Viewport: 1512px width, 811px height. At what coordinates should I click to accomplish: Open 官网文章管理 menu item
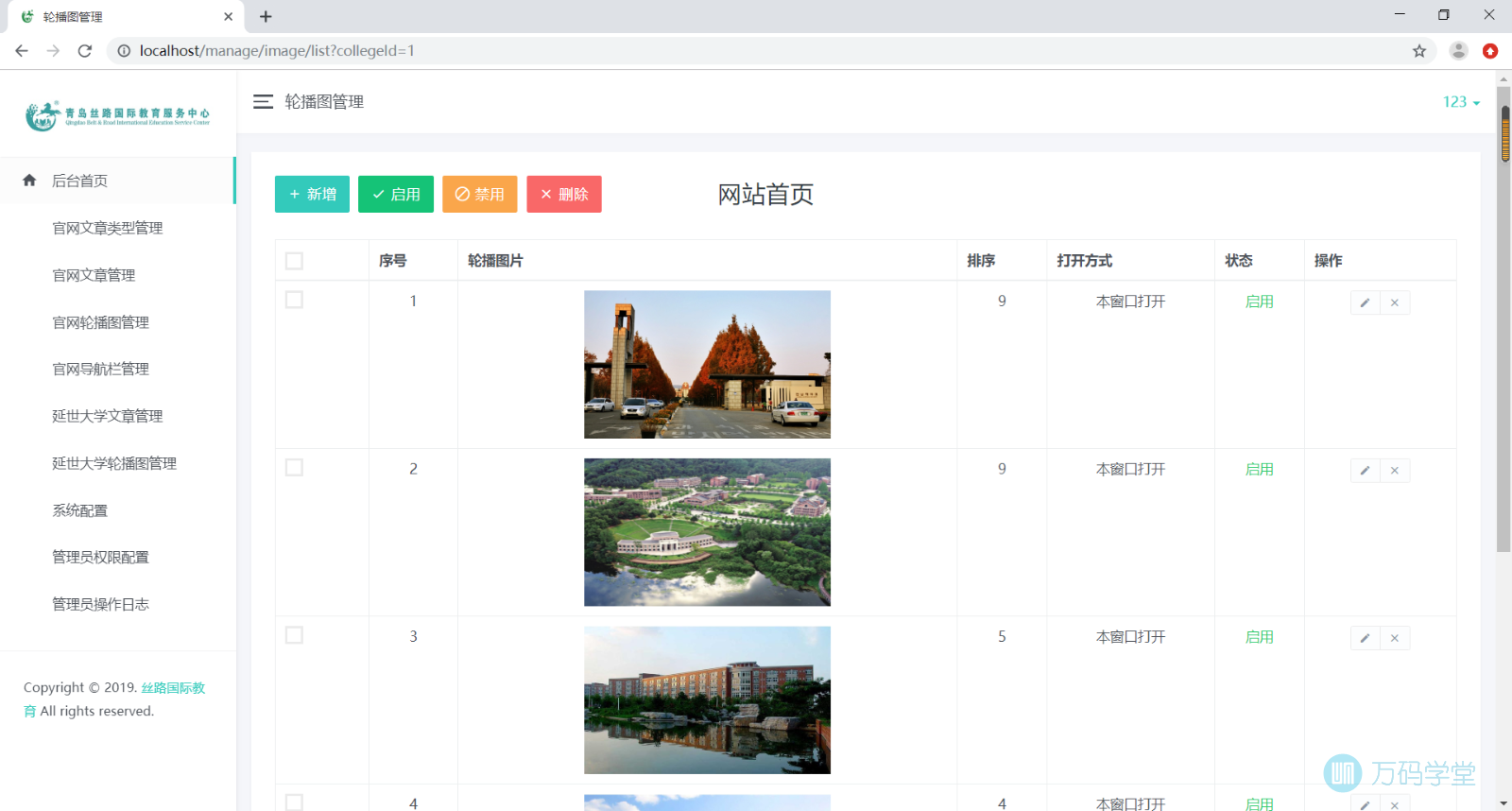point(94,275)
